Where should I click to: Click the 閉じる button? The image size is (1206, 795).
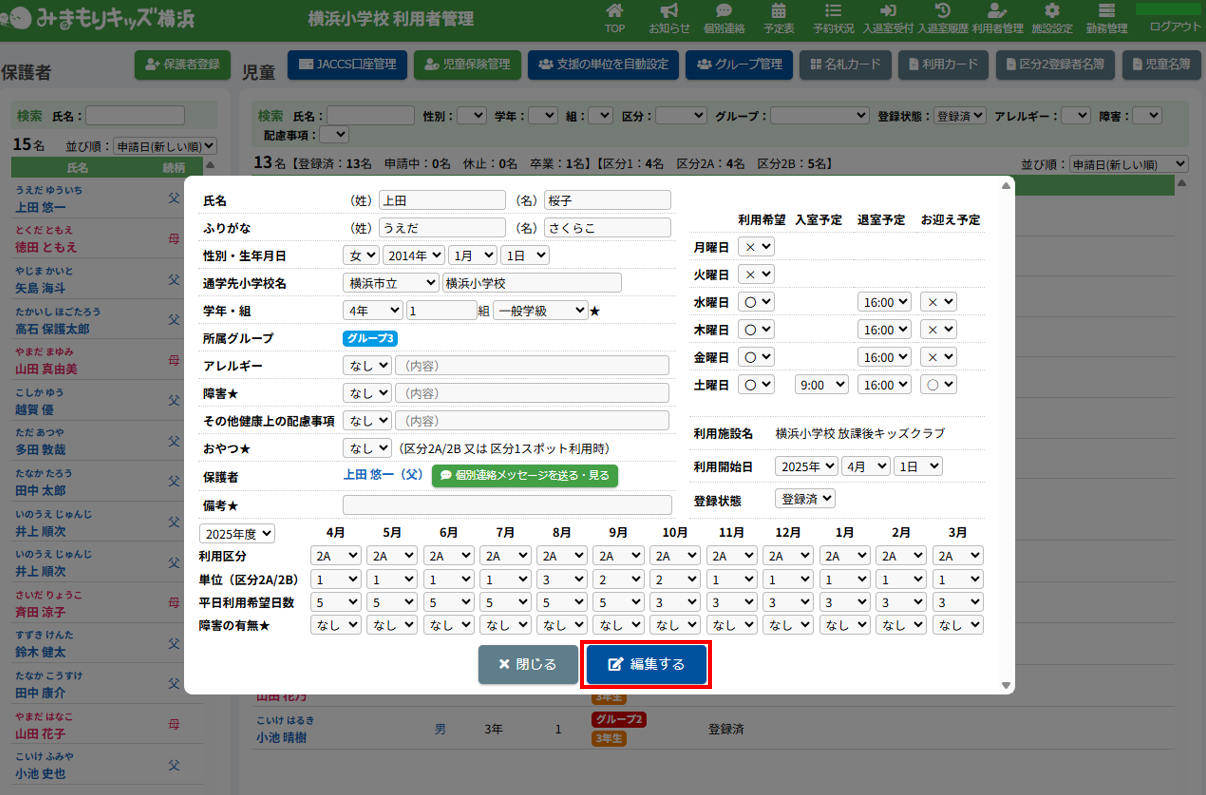point(527,665)
